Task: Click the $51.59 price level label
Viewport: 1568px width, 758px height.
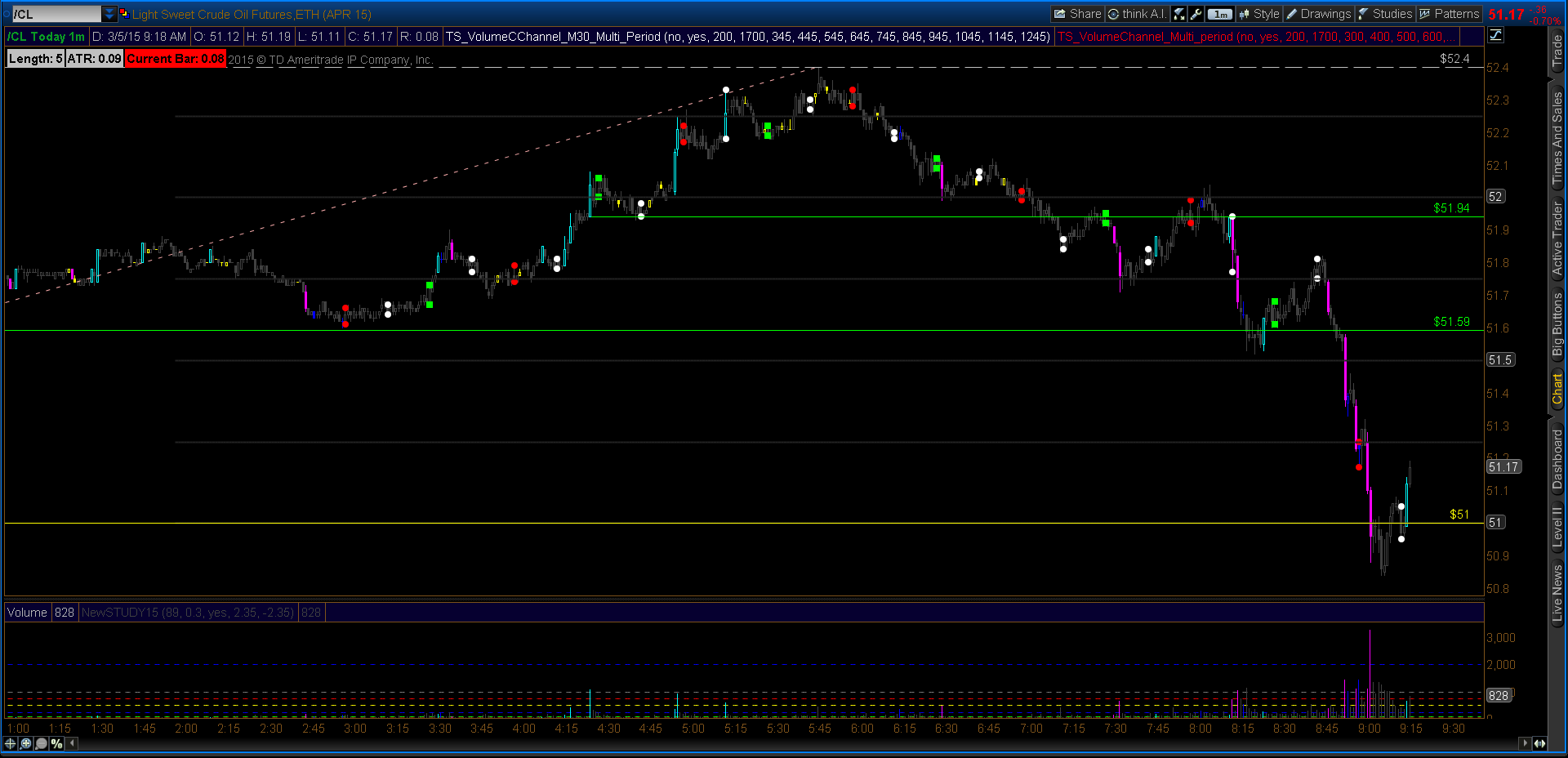Action: pyautogui.click(x=1451, y=322)
